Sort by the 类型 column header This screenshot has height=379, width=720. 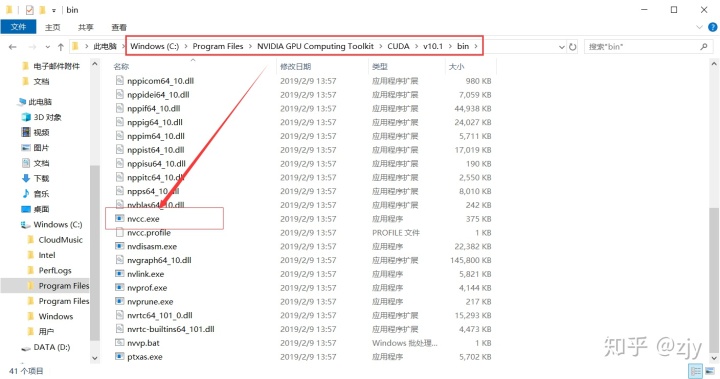click(380, 67)
